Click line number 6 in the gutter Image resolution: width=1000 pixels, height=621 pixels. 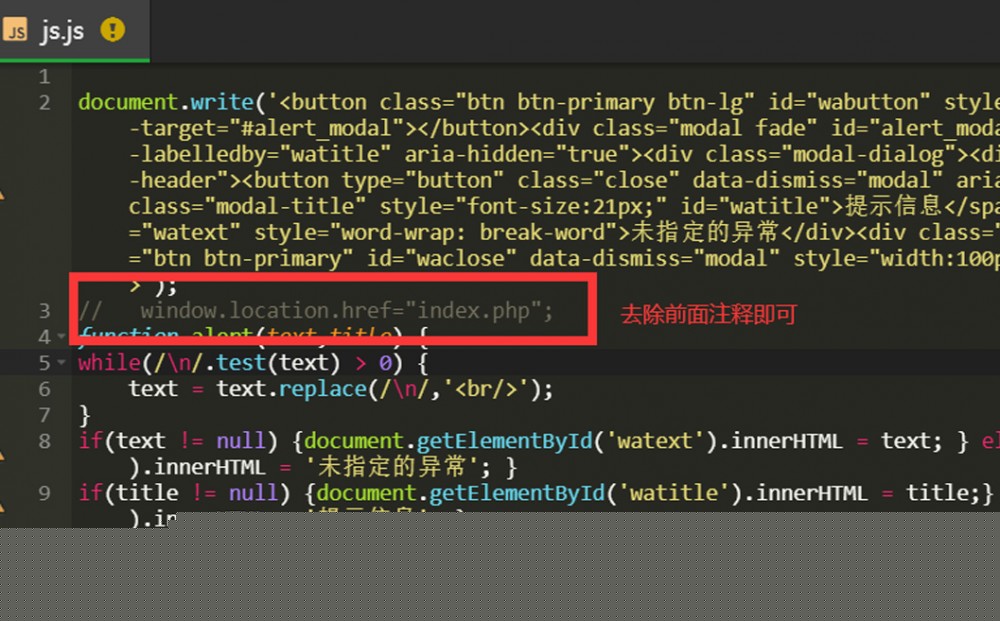[43, 389]
